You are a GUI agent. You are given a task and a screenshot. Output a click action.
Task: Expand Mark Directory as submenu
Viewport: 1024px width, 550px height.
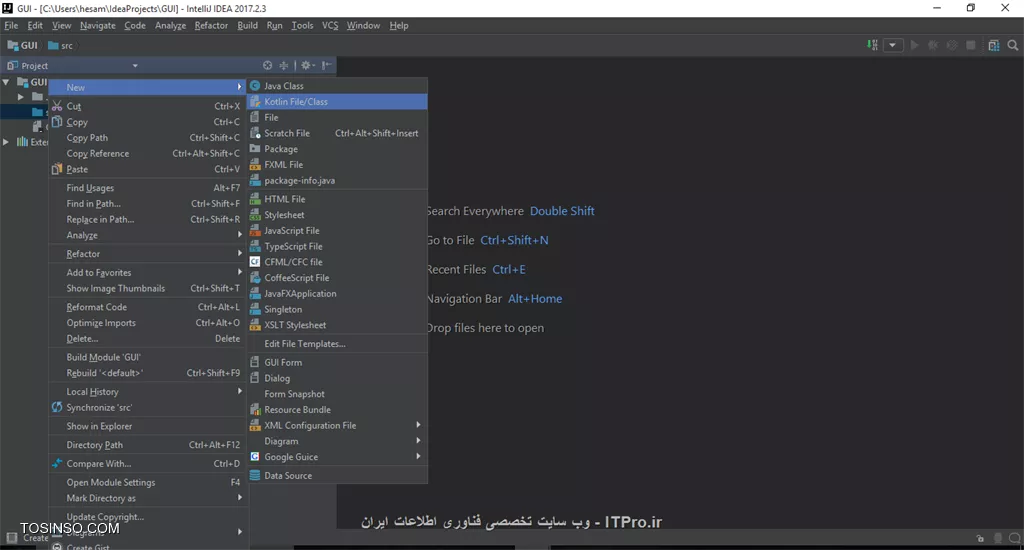147,498
